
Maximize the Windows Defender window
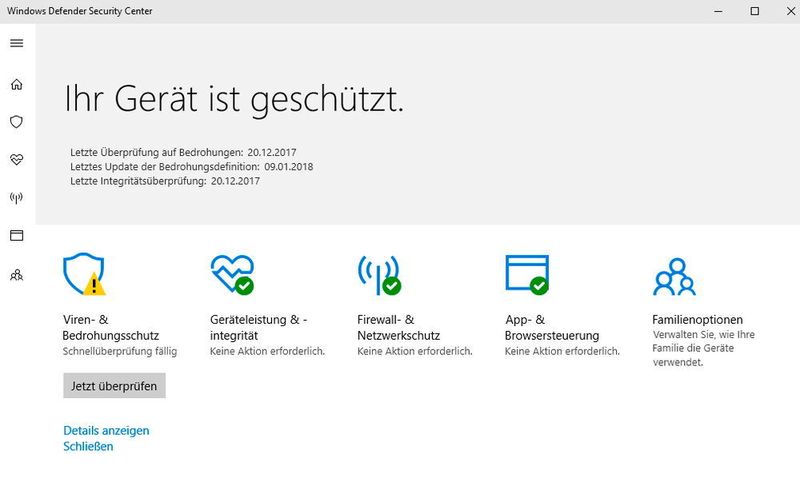[x=755, y=11]
